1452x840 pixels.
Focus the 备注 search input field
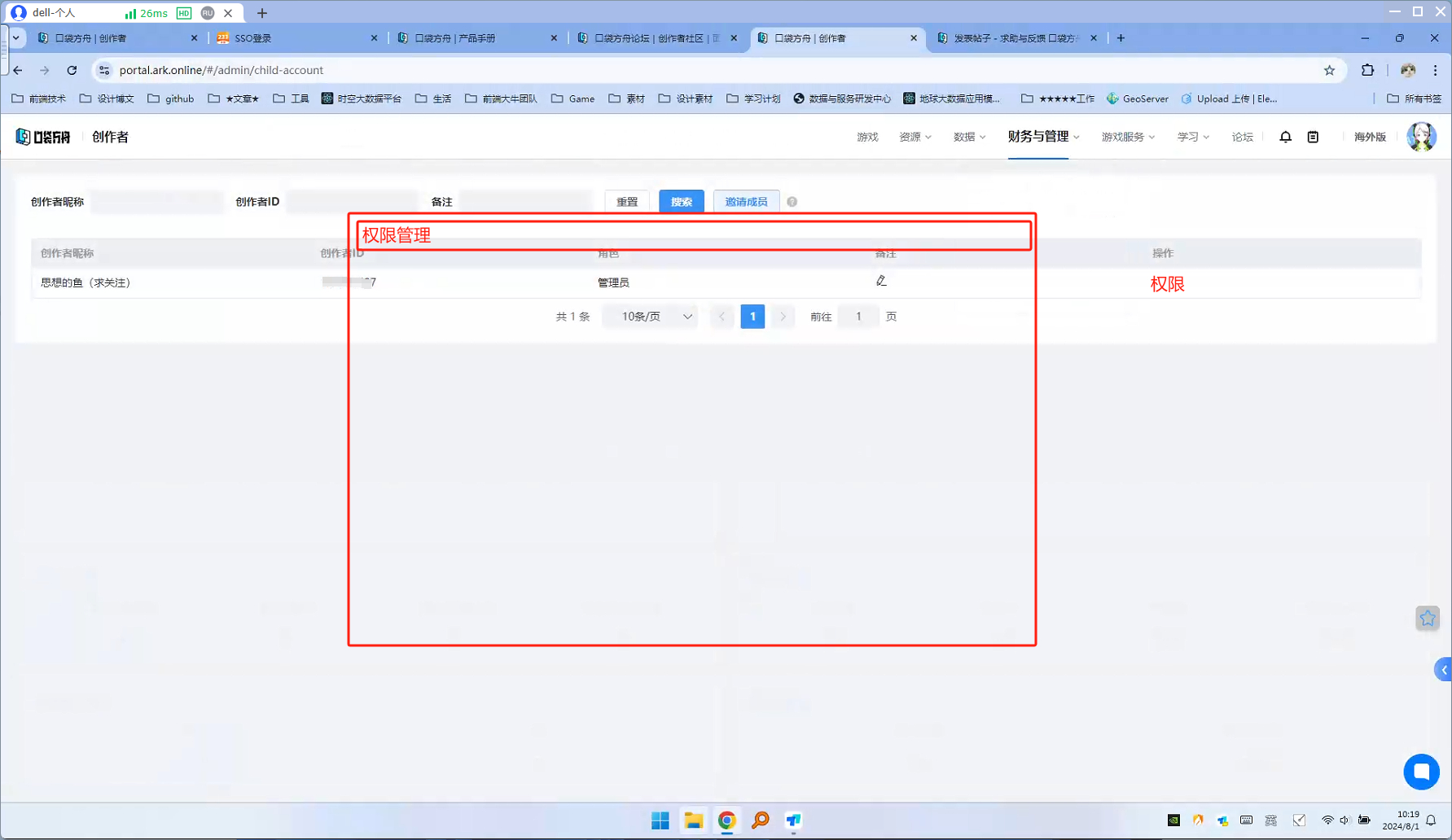[x=525, y=202]
